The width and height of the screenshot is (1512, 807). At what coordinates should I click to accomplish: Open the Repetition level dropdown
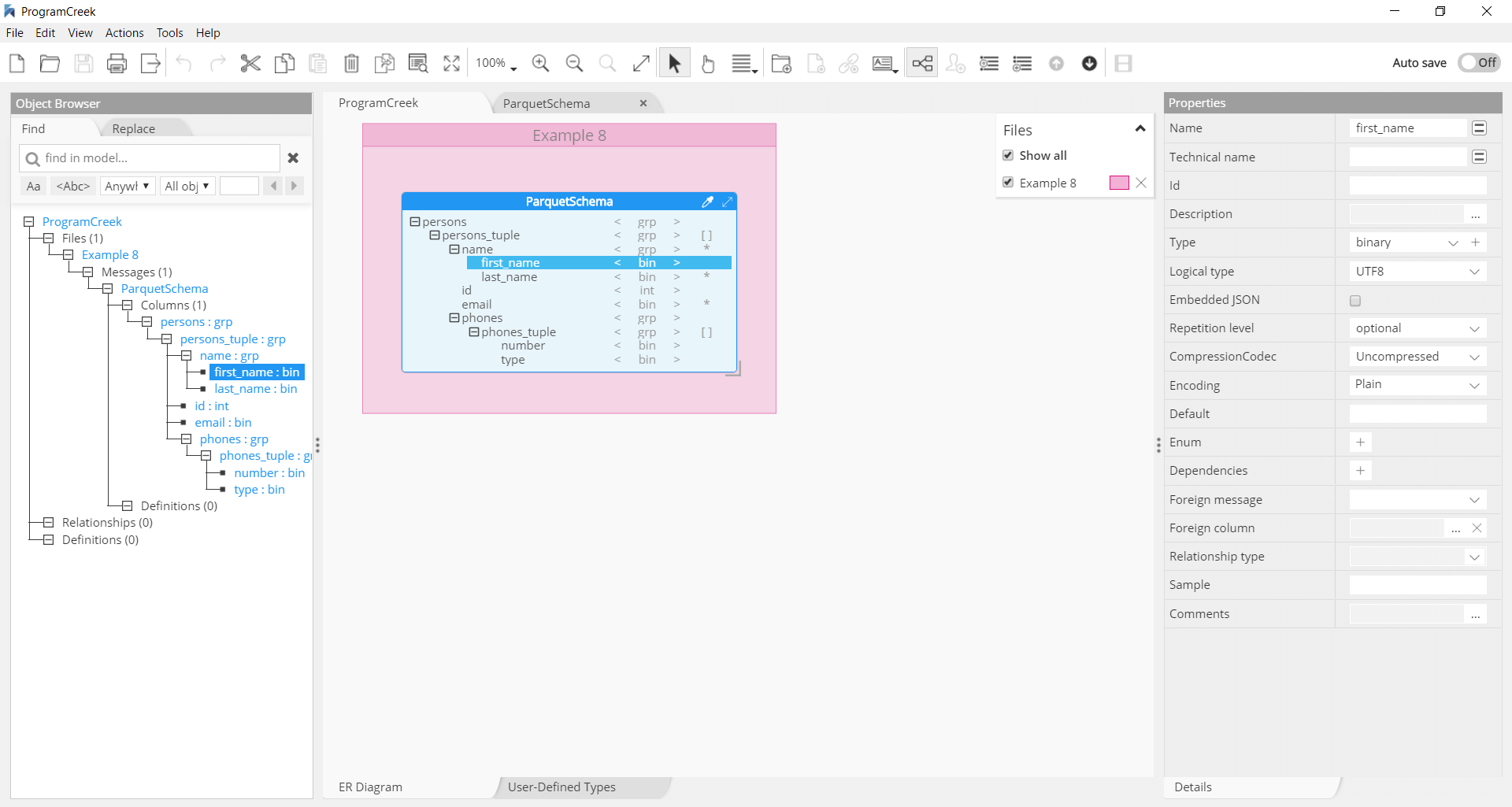point(1417,328)
